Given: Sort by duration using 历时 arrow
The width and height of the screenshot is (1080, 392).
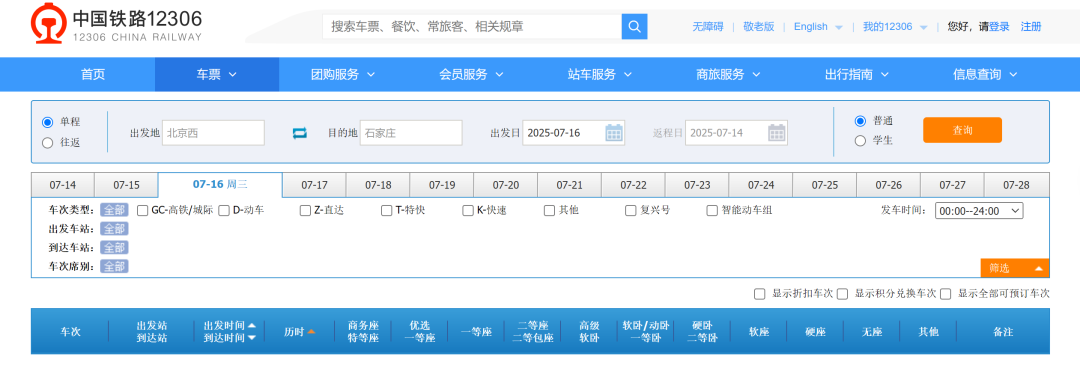Looking at the screenshot, I should click(311, 331).
